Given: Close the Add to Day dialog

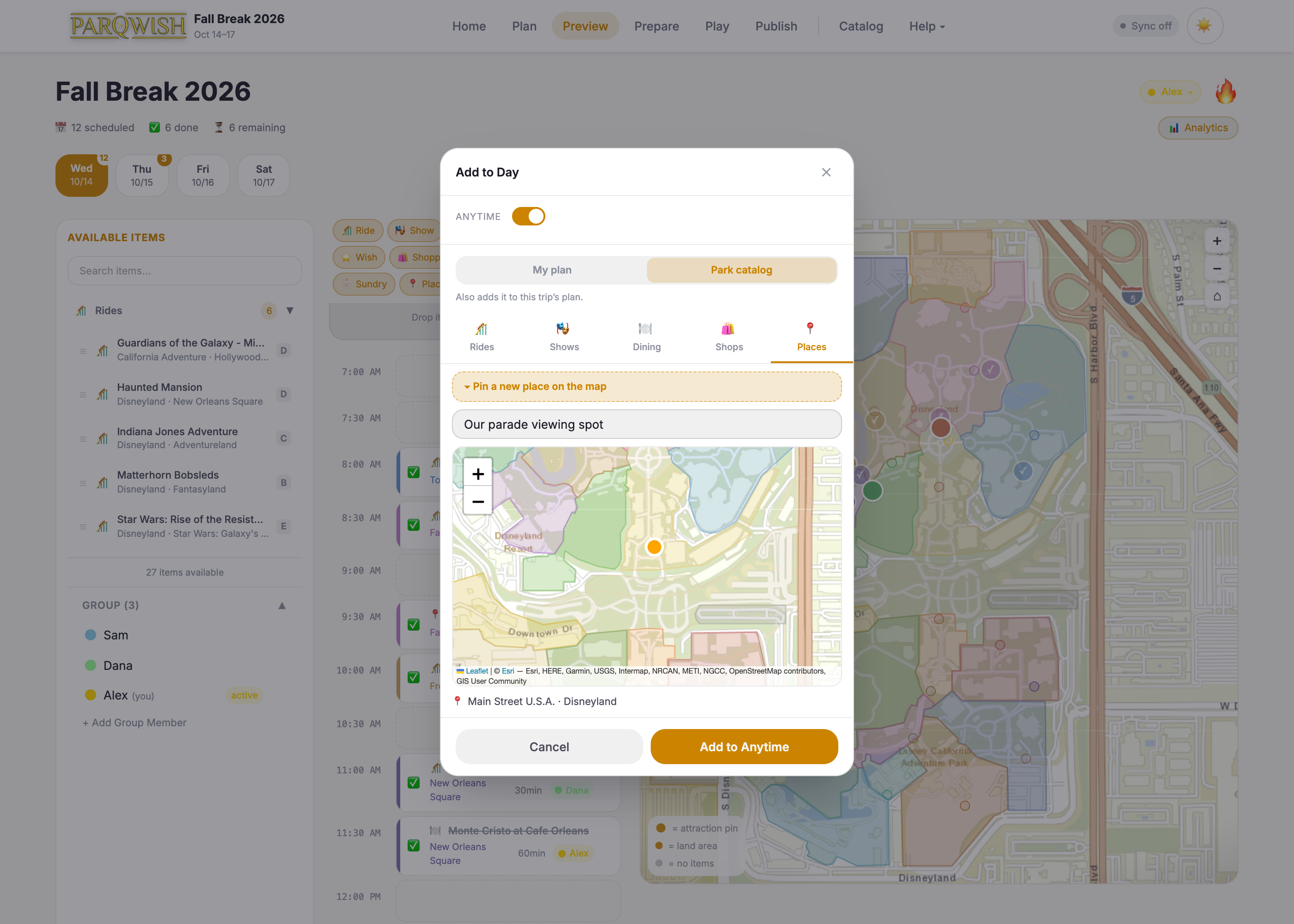Looking at the screenshot, I should [826, 172].
